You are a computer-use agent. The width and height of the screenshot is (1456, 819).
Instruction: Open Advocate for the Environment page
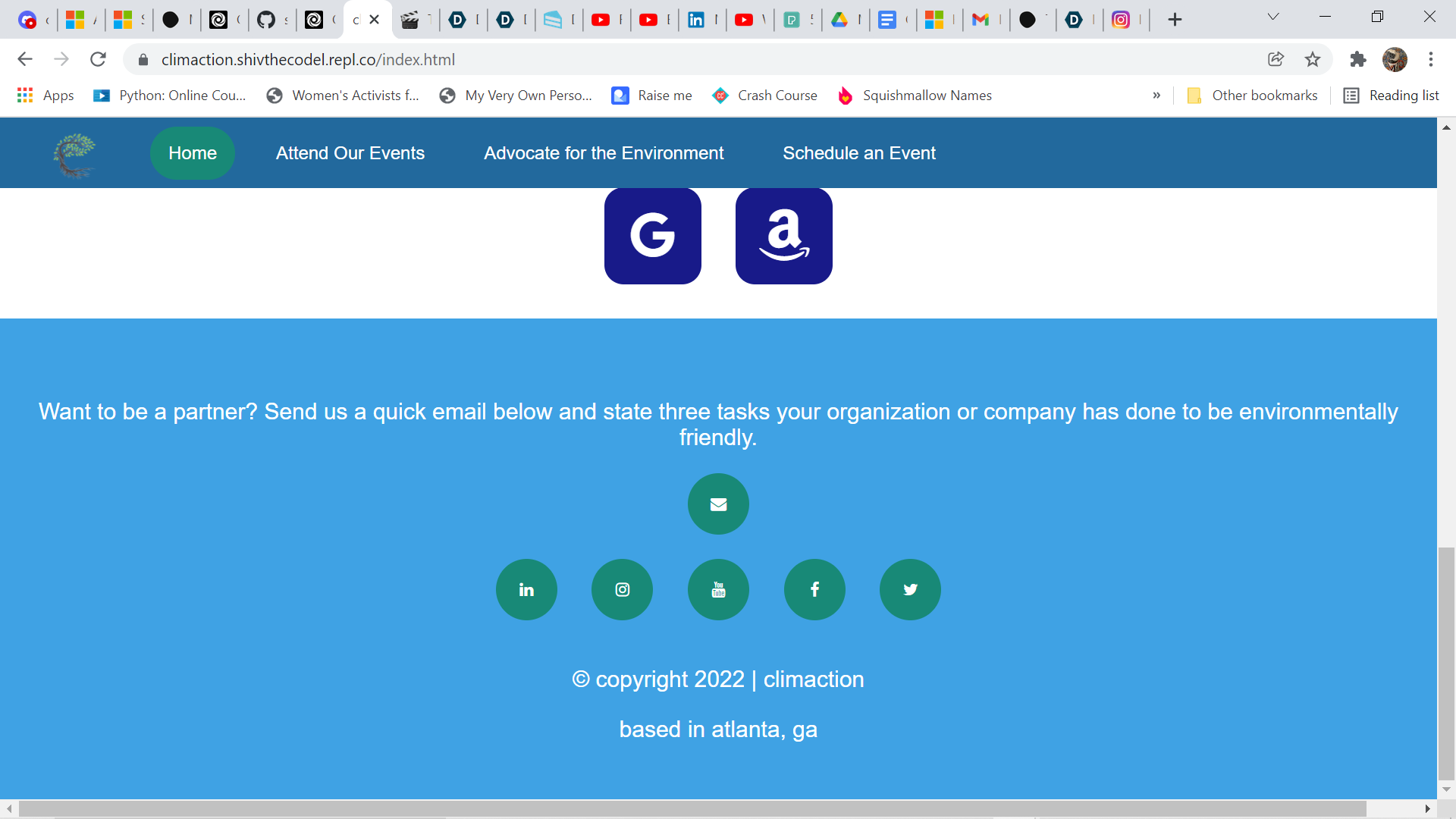[x=604, y=153]
